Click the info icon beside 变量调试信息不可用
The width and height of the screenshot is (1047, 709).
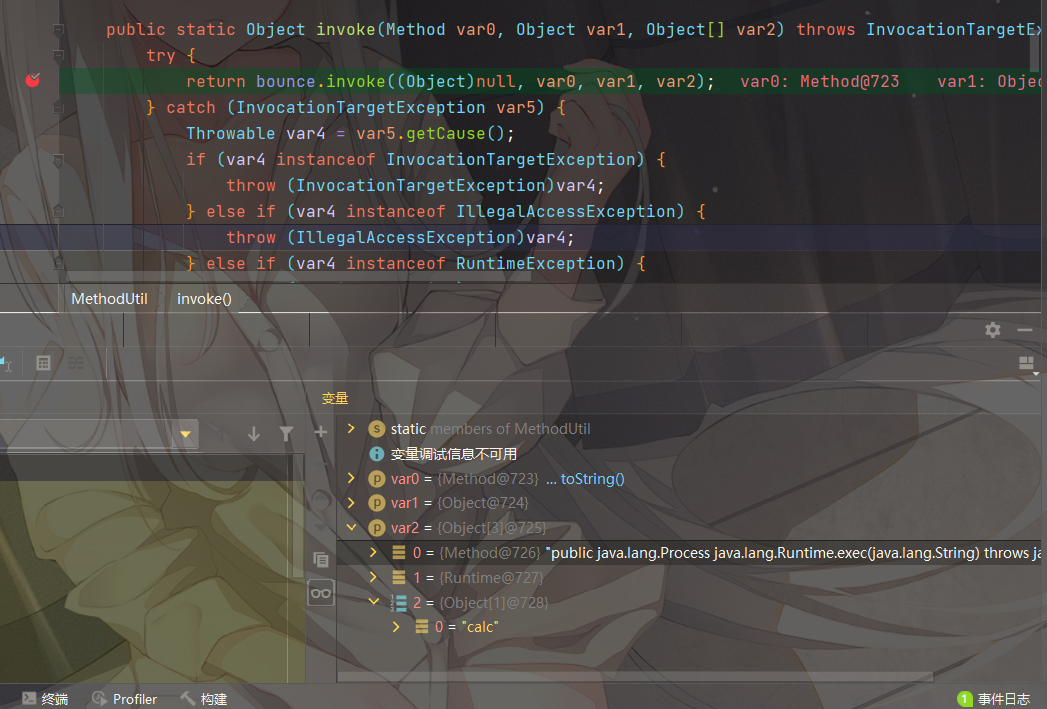[x=377, y=454]
